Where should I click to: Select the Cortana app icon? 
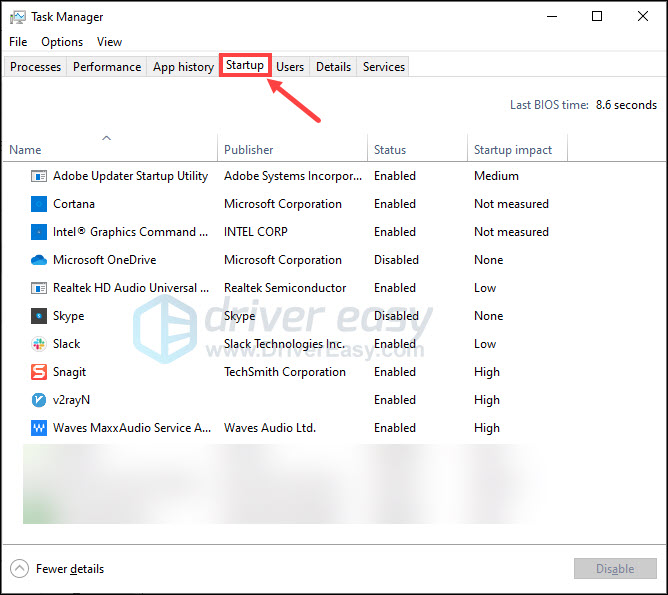[39, 204]
